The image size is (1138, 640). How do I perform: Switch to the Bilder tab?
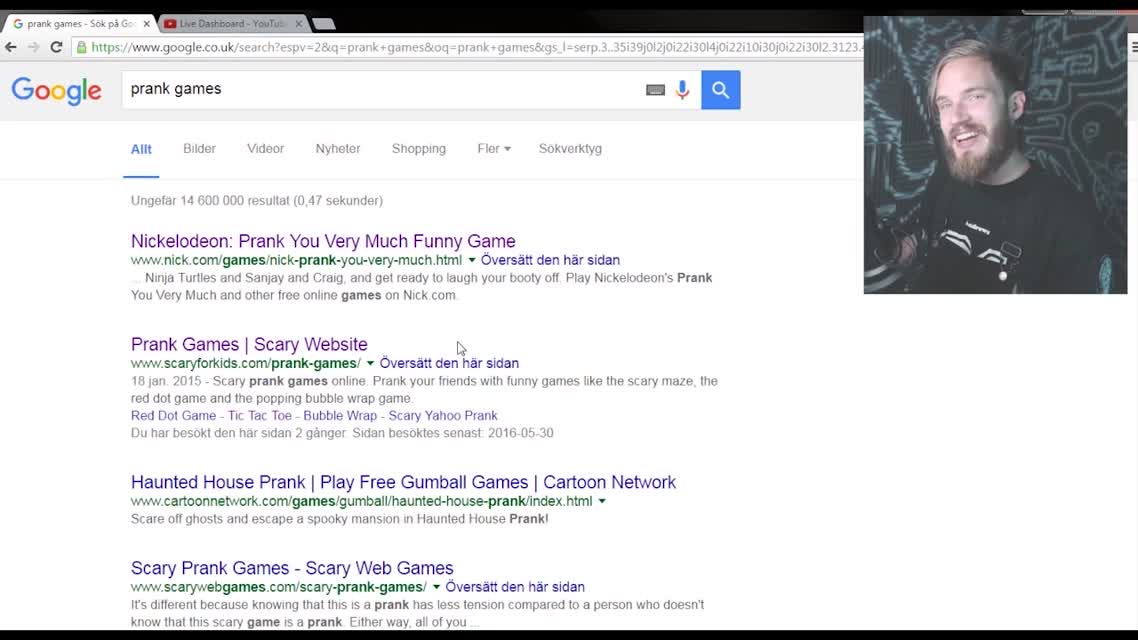[x=200, y=149]
